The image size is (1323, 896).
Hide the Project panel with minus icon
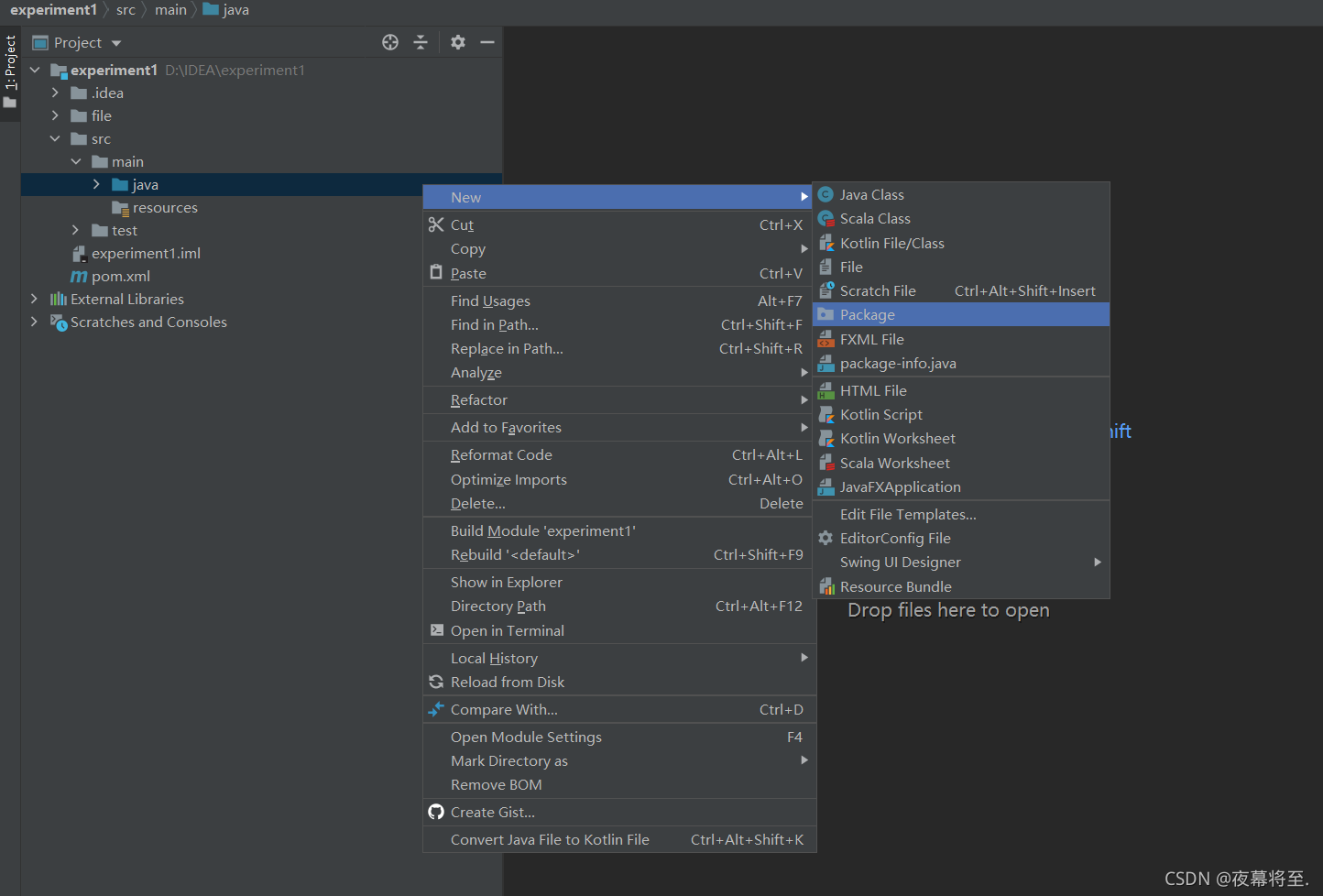pos(487,42)
